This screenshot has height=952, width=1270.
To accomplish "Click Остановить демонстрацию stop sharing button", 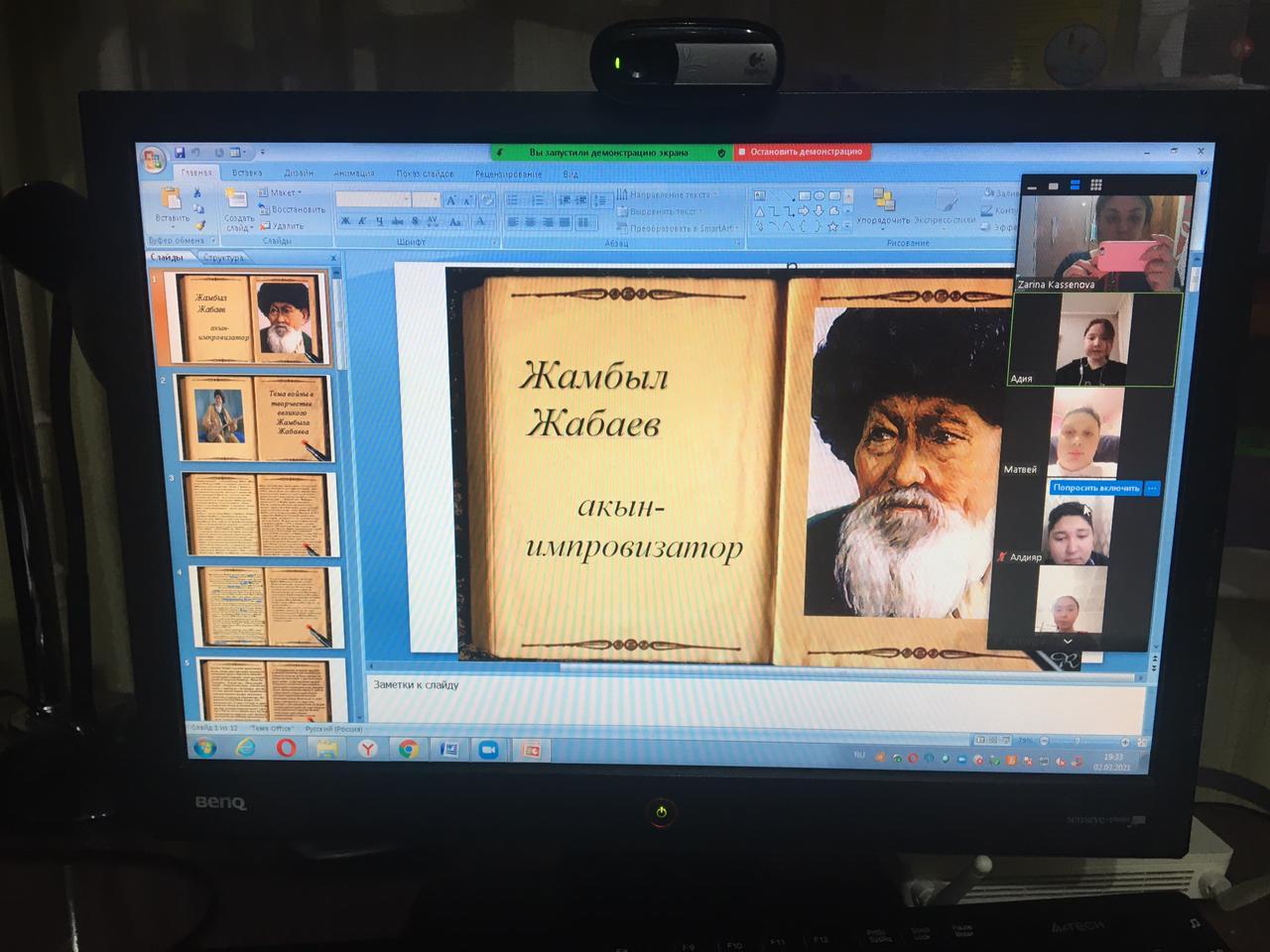I will pos(801,152).
